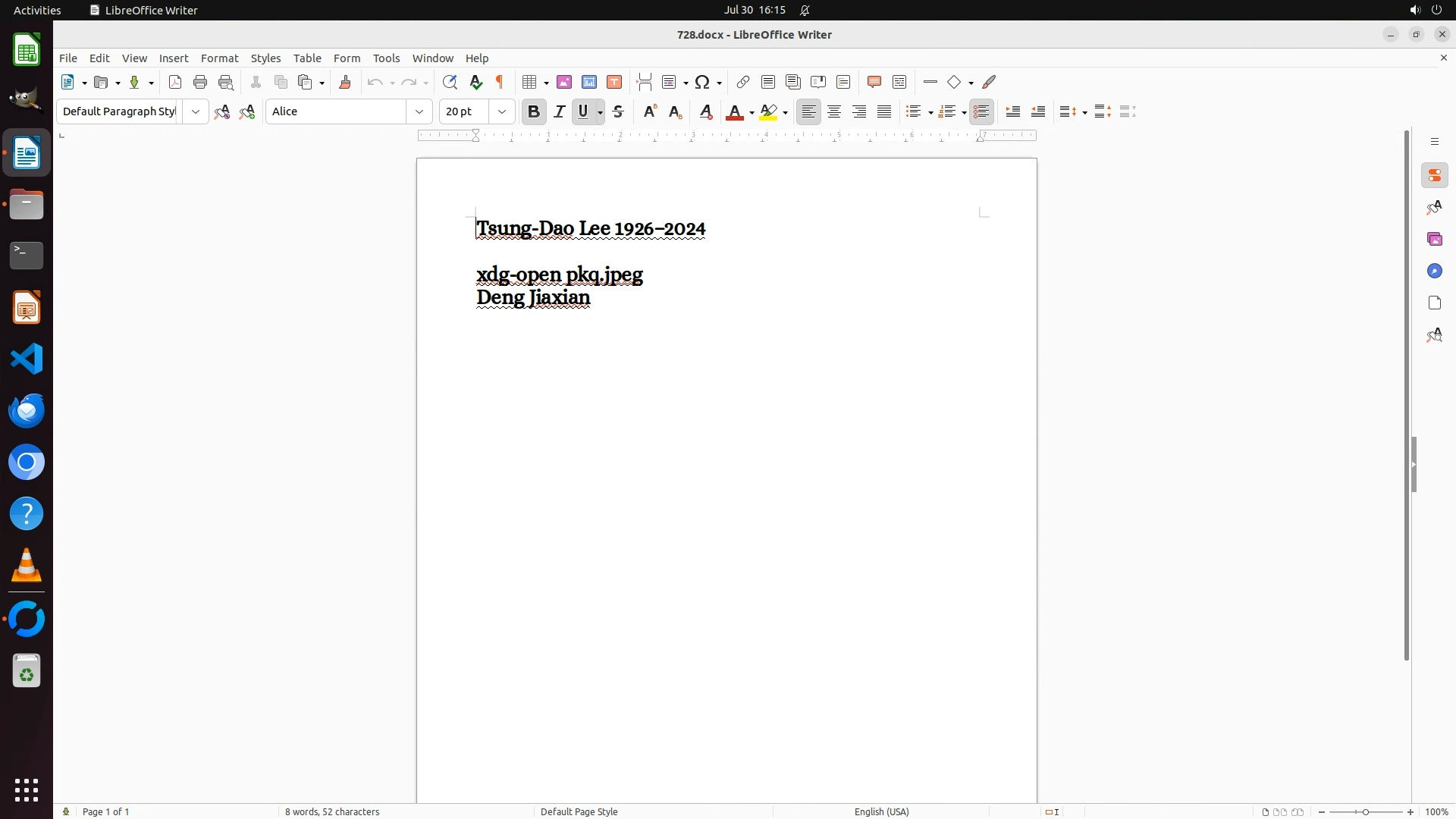
Task: Click Export as PDF icon
Action: click(175, 83)
